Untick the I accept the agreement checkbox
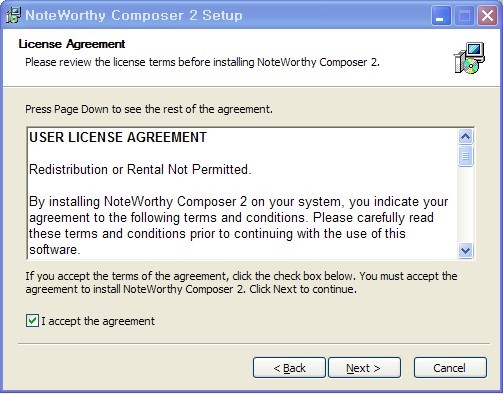 32,321
